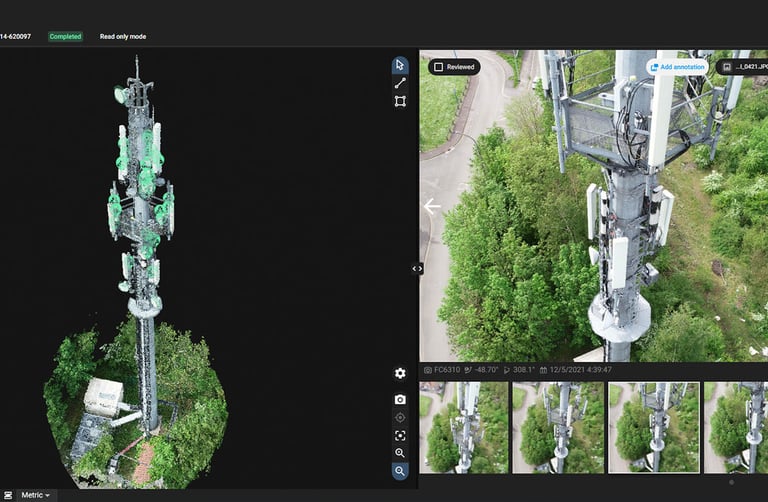Select the rectangle area tool
This screenshot has height=502, width=768.
tap(400, 101)
